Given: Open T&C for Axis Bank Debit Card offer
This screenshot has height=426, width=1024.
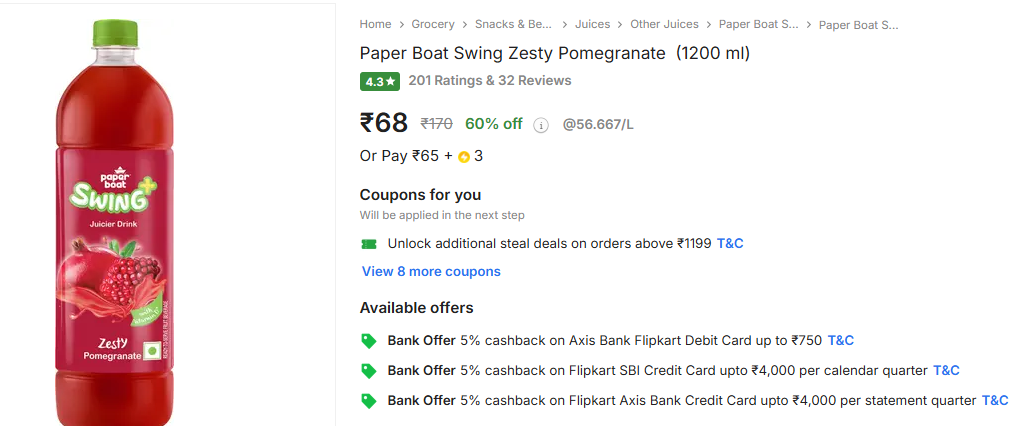Looking at the screenshot, I should coord(840,341).
